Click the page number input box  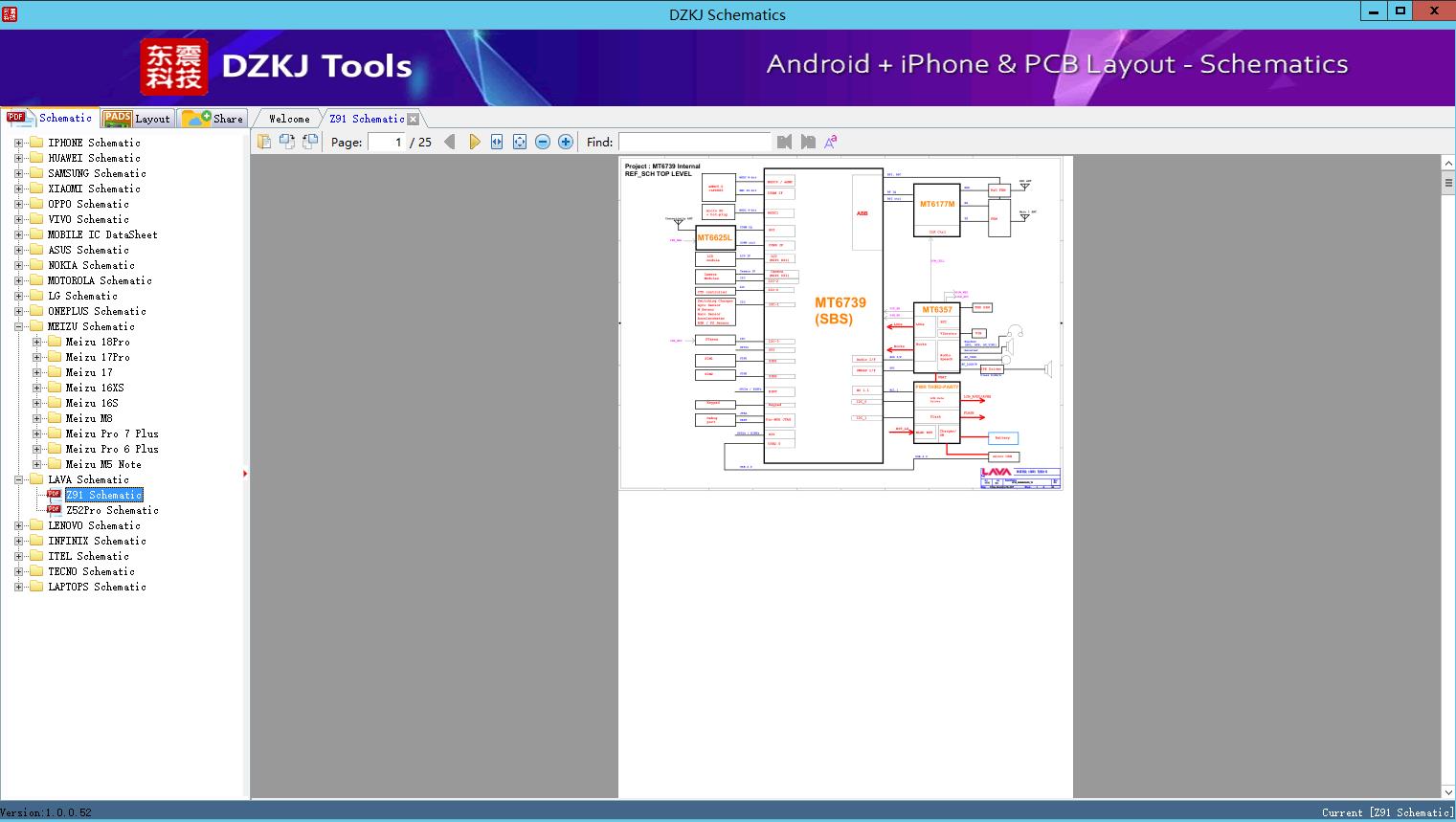pos(387,142)
